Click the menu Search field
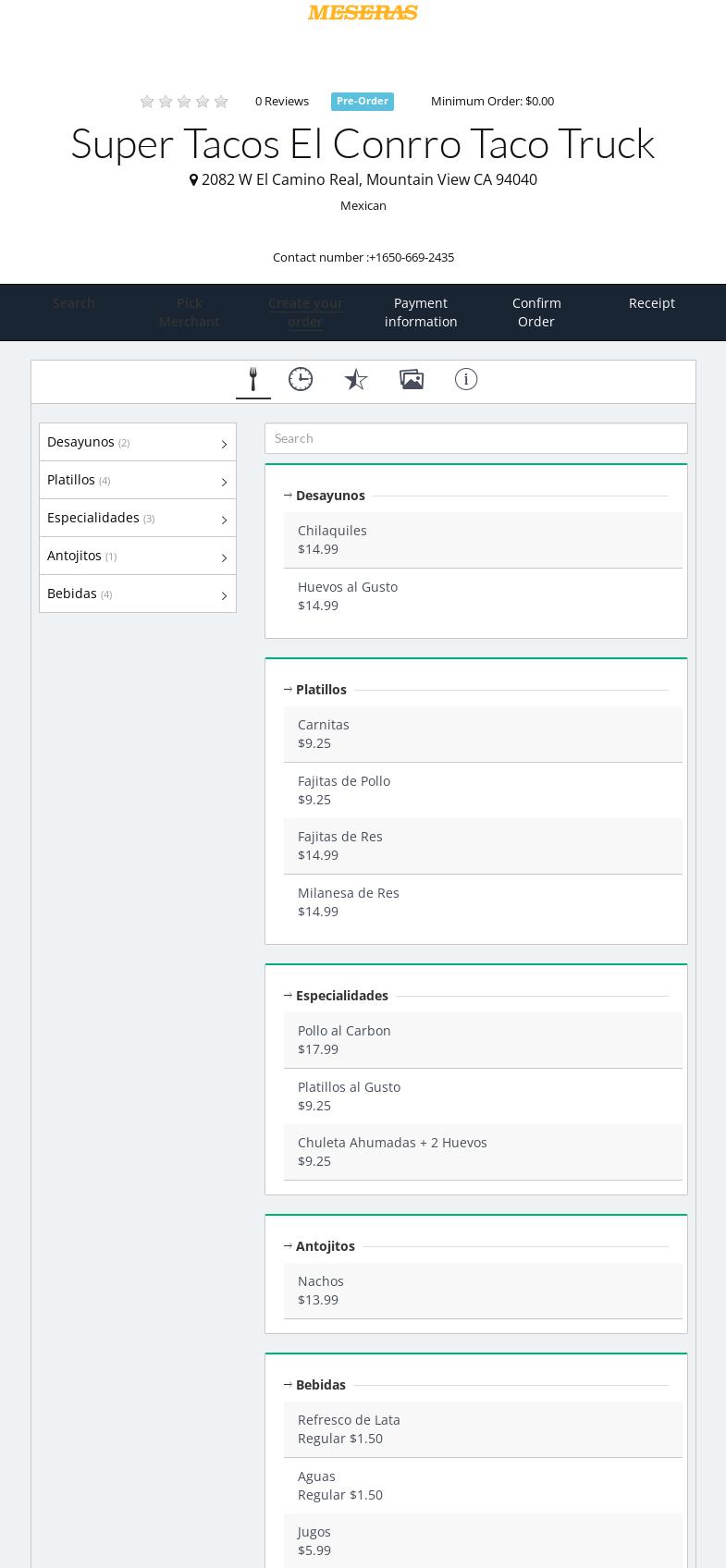The image size is (726, 1568). point(475,438)
